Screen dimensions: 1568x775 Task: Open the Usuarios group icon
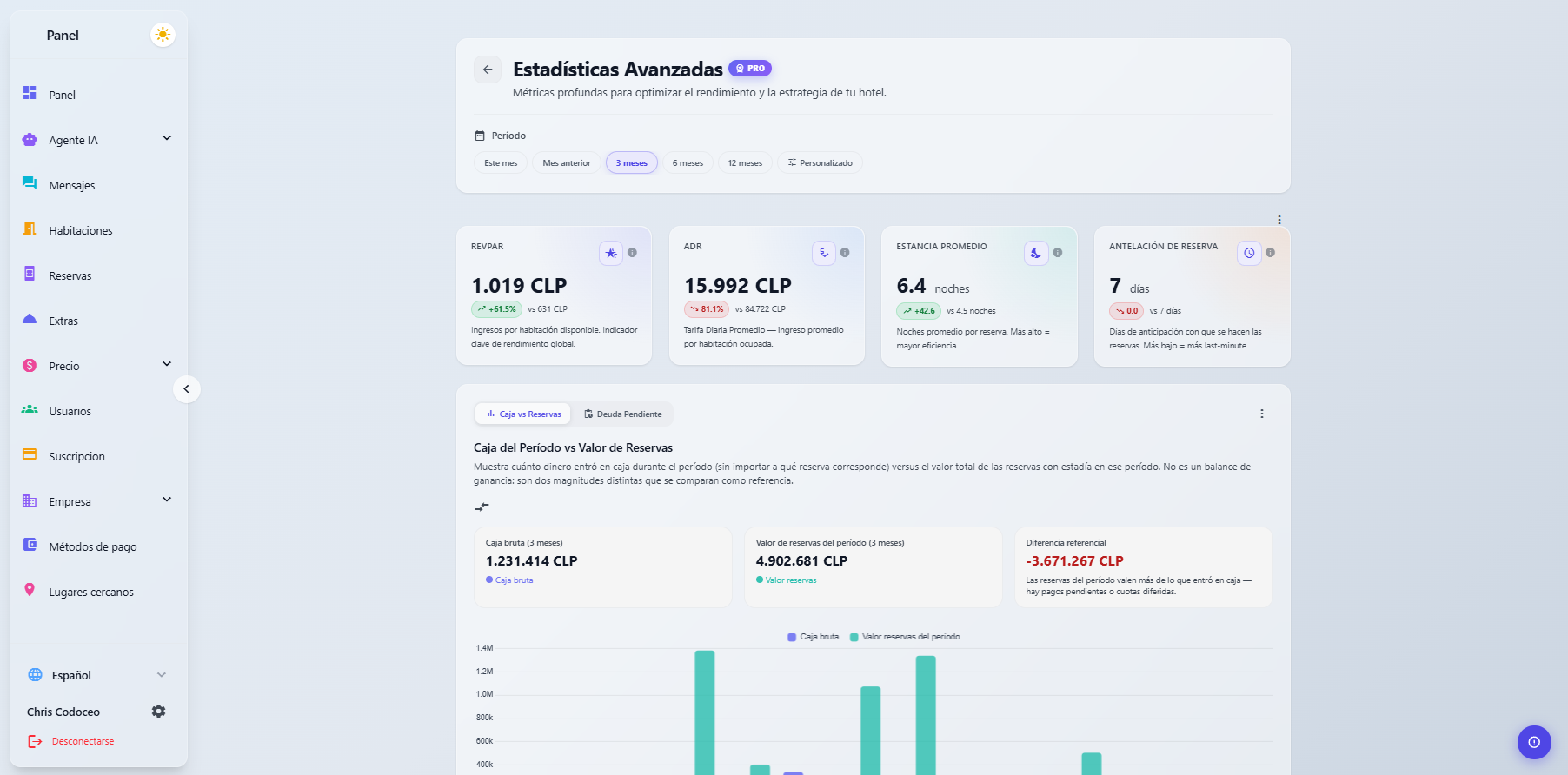(x=30, y=409)
